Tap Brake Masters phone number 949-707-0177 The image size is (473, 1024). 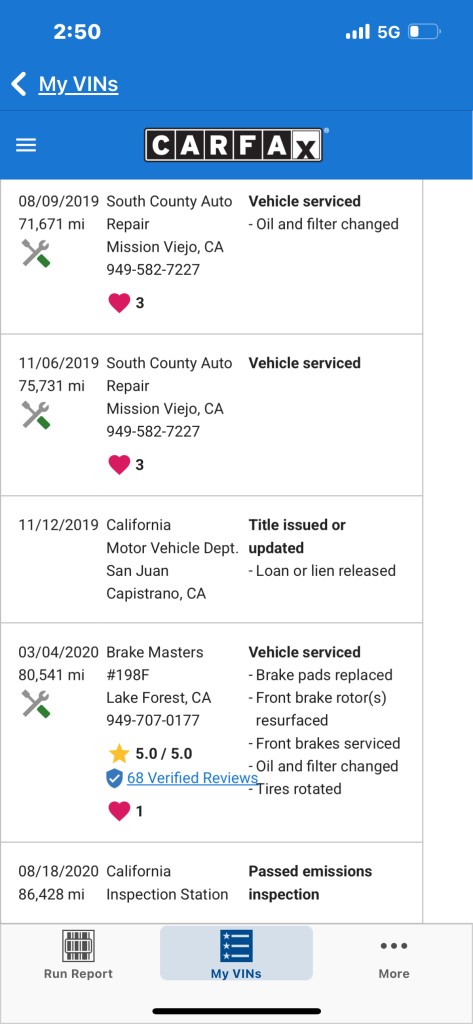click(153, 720)
